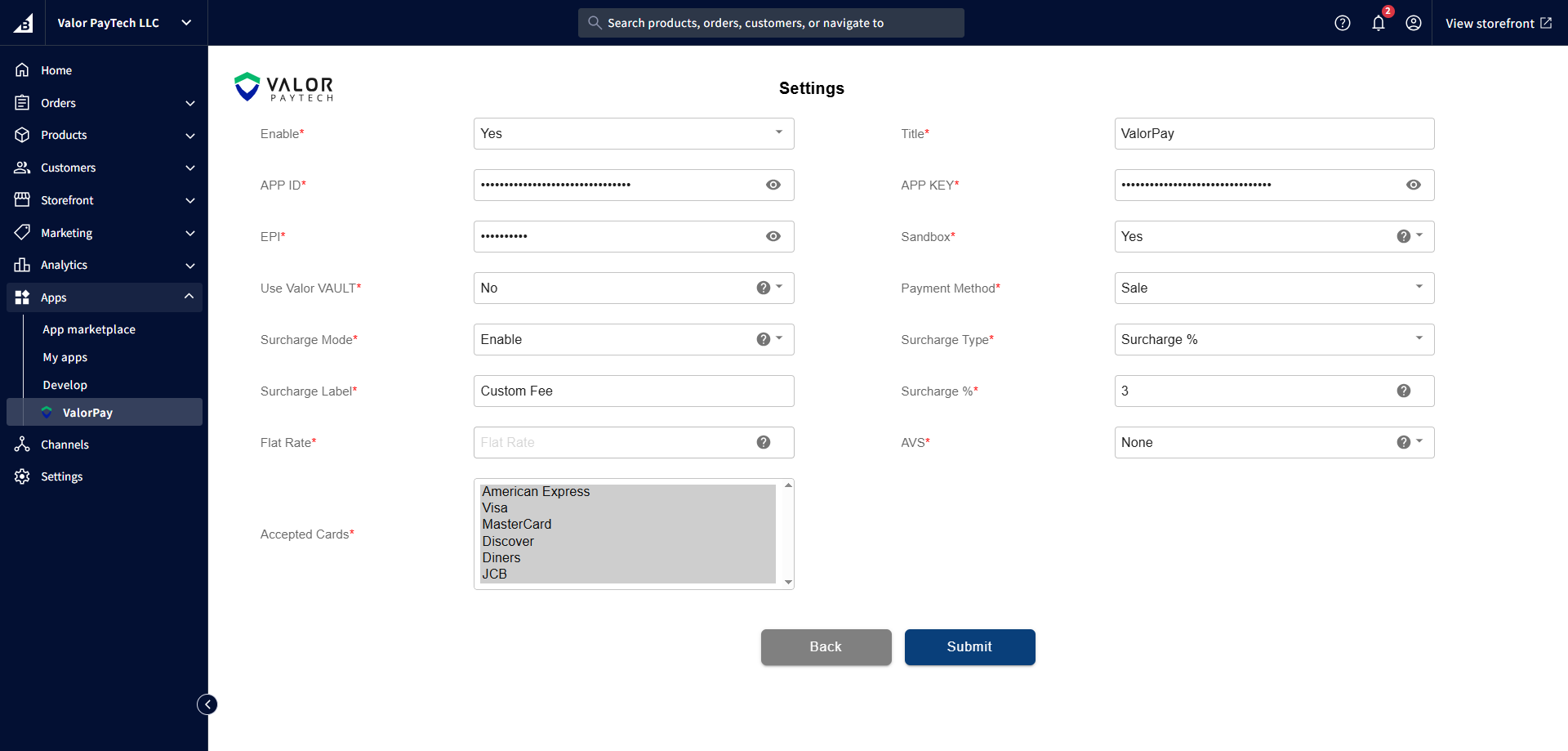Show help for Surcharge % field
The width and height of the screenshot is (1568, 751).
point(1404,391)
